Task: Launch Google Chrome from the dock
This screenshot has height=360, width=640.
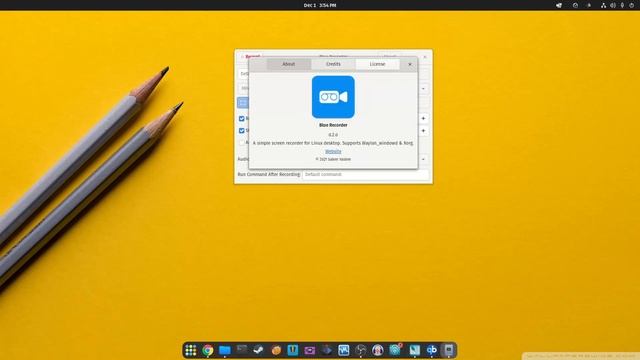Action: pyautogui.click(x=208, y=350)
